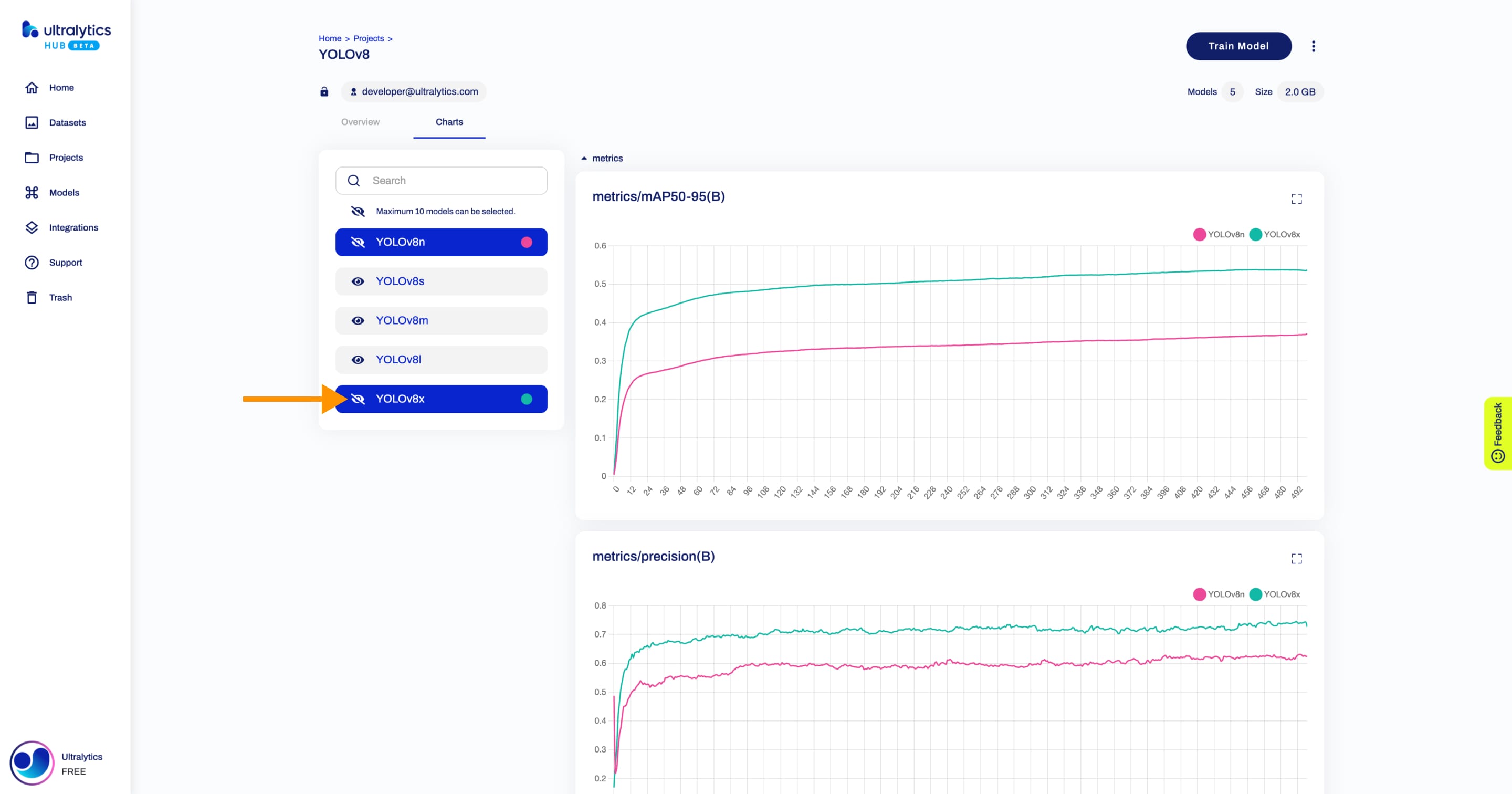Open the Integrations panel
Viewport: 1512px width, 794px height.
click(73, 227)
